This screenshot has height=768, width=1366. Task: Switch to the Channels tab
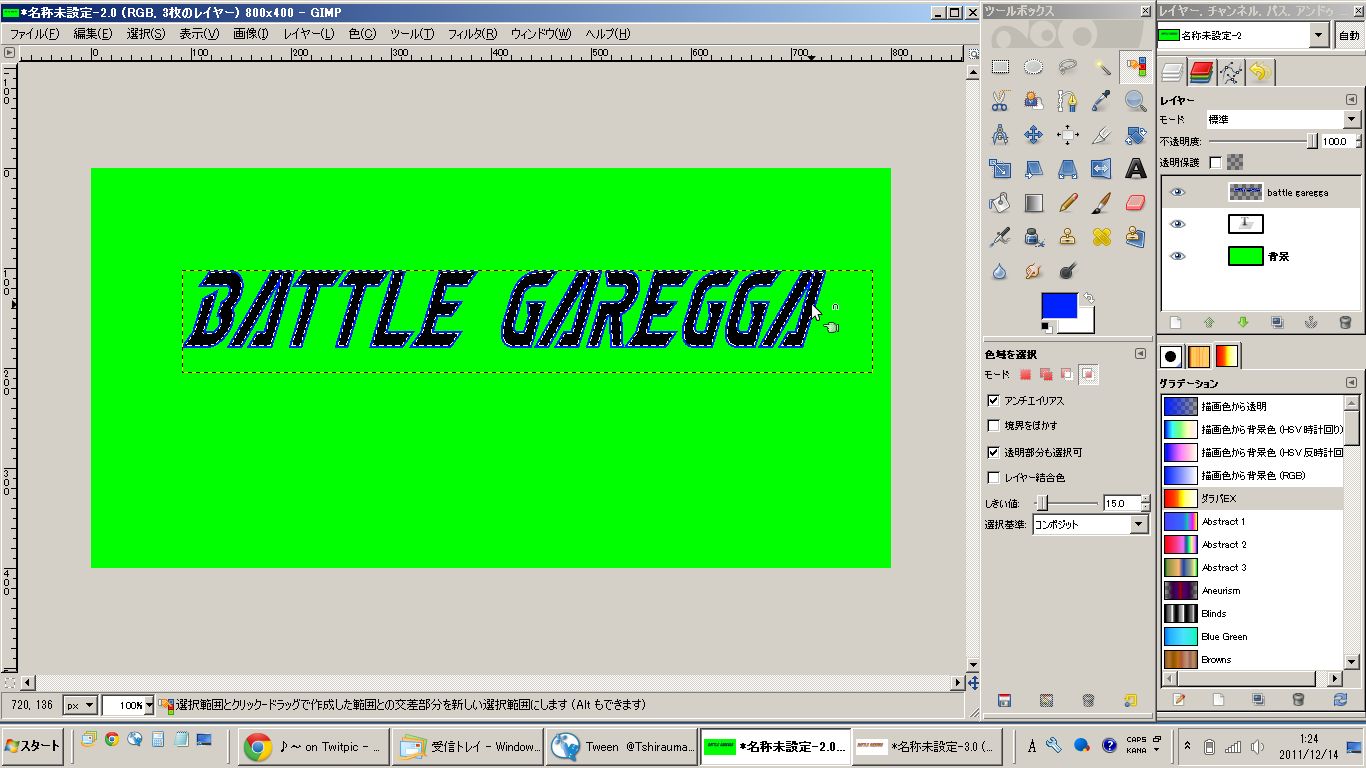(x=1201, y=72)
